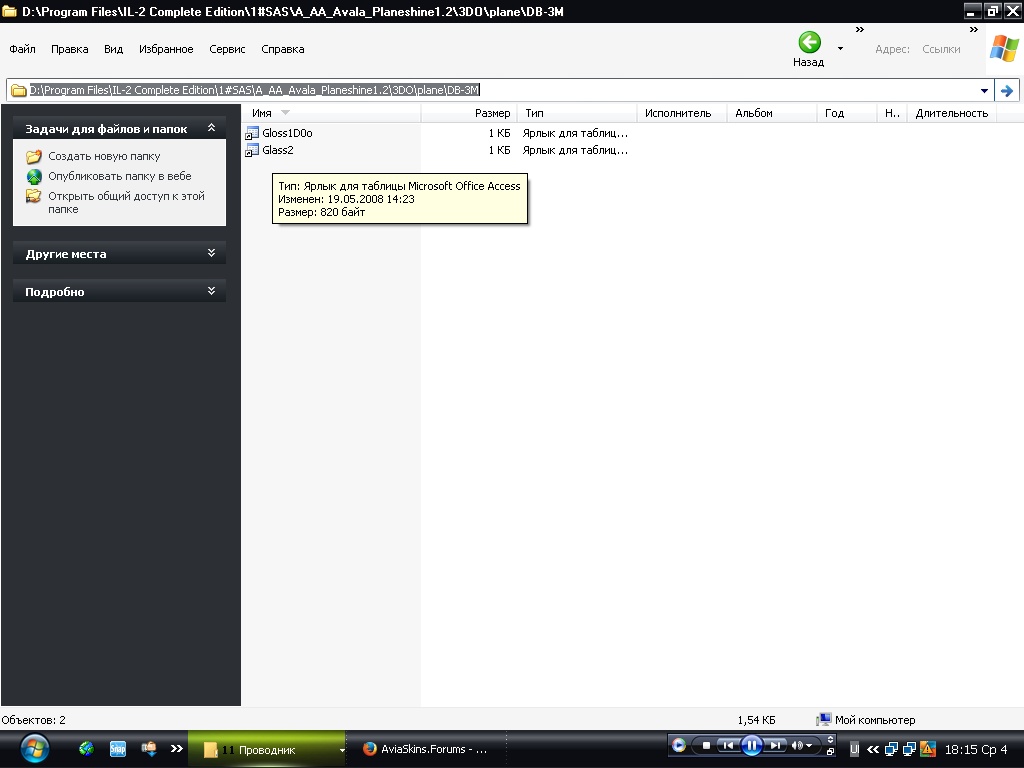Screen dimensions: 1024x768
Task: Click the restore player icon in taskbar player
Action: click(x=830, y=752)
